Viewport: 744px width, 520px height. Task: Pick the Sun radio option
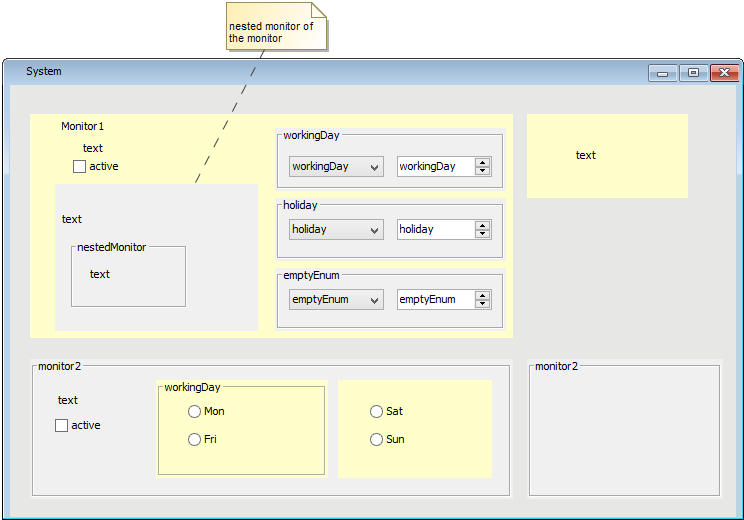[x=376, y=440]
